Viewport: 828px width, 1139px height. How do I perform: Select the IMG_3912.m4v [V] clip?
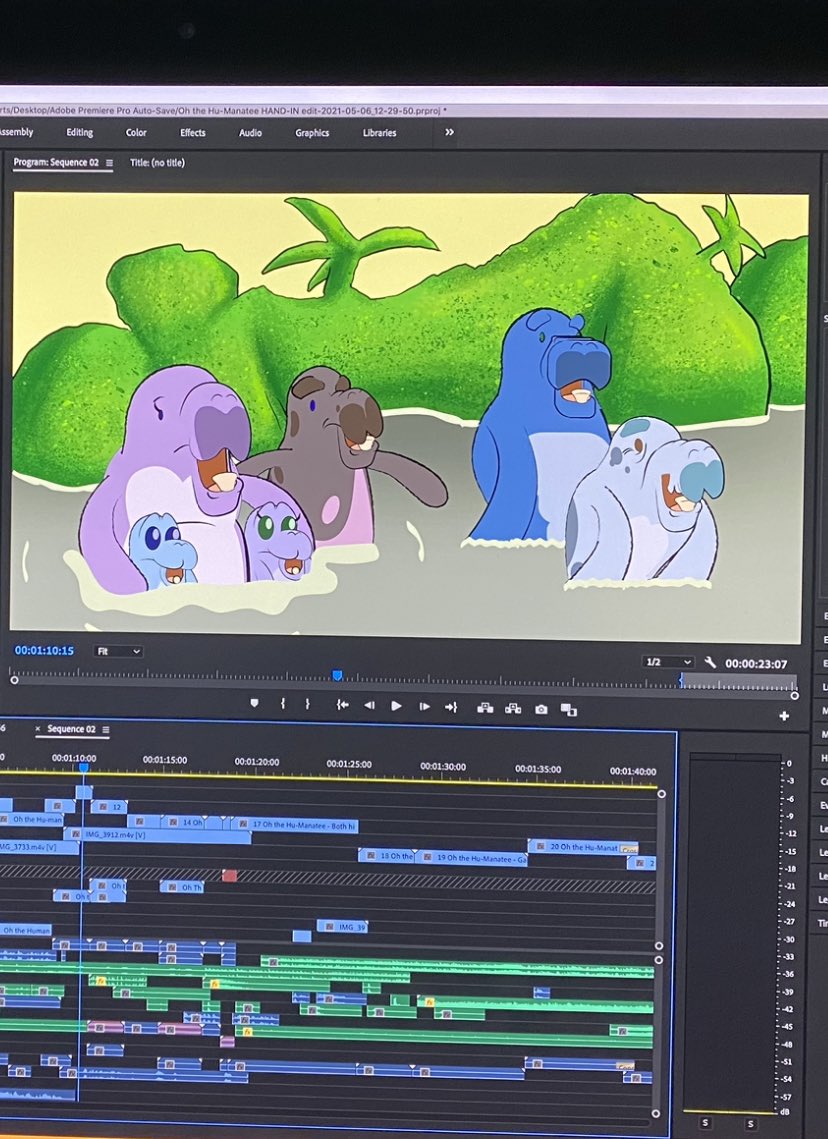coord(157,835)
